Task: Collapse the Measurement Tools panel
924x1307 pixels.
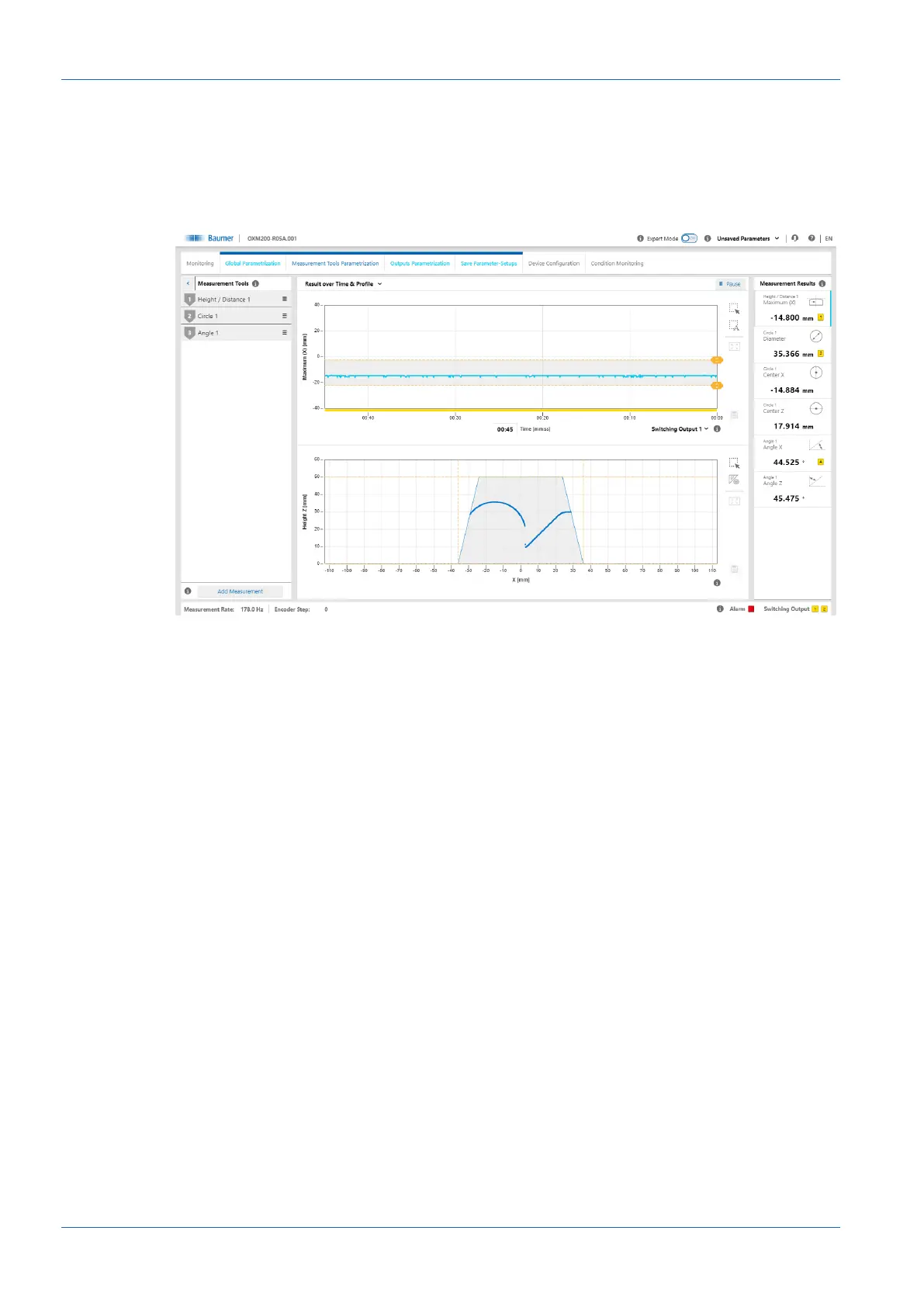Action: coord(188,283)
